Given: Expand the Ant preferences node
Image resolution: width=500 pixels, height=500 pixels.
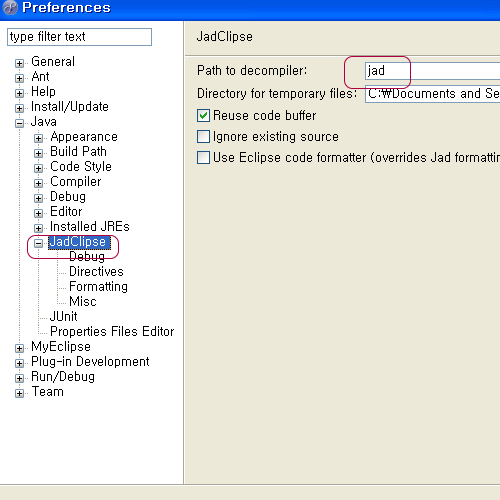Looking at the screenshot, I should click(19, 78).
